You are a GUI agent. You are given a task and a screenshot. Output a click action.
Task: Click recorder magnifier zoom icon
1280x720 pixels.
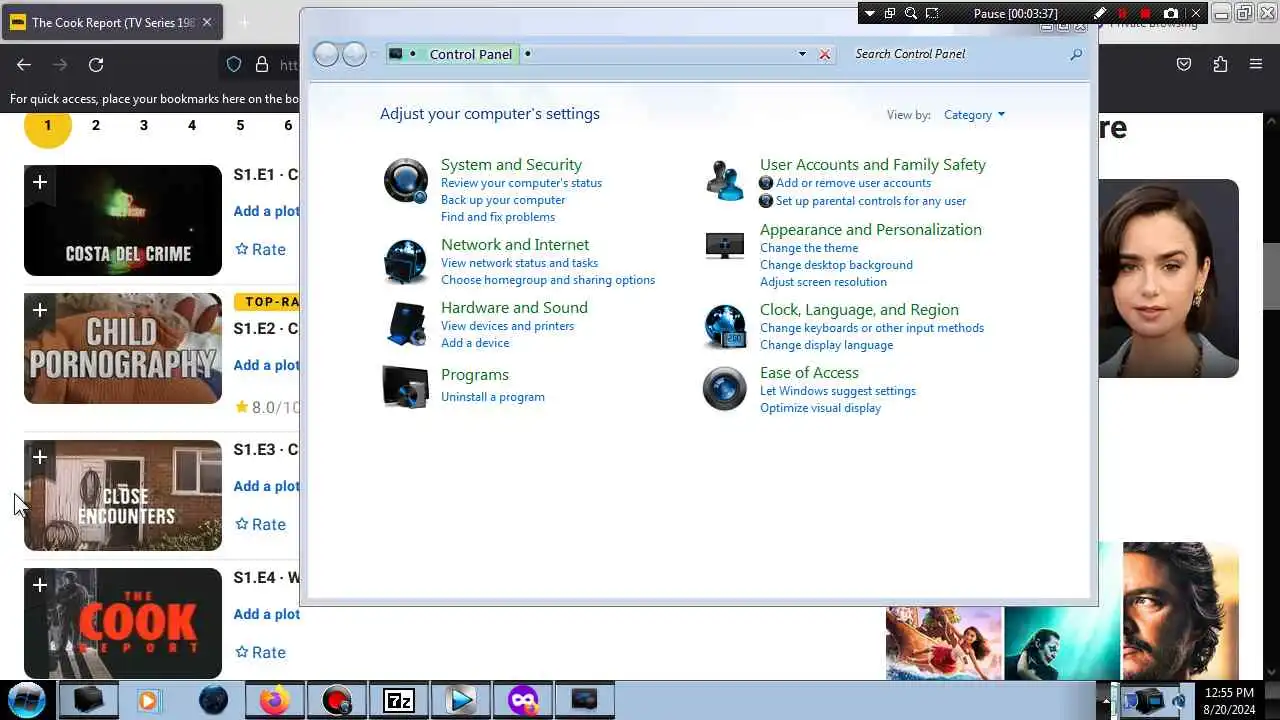click(x=911, y=13)
